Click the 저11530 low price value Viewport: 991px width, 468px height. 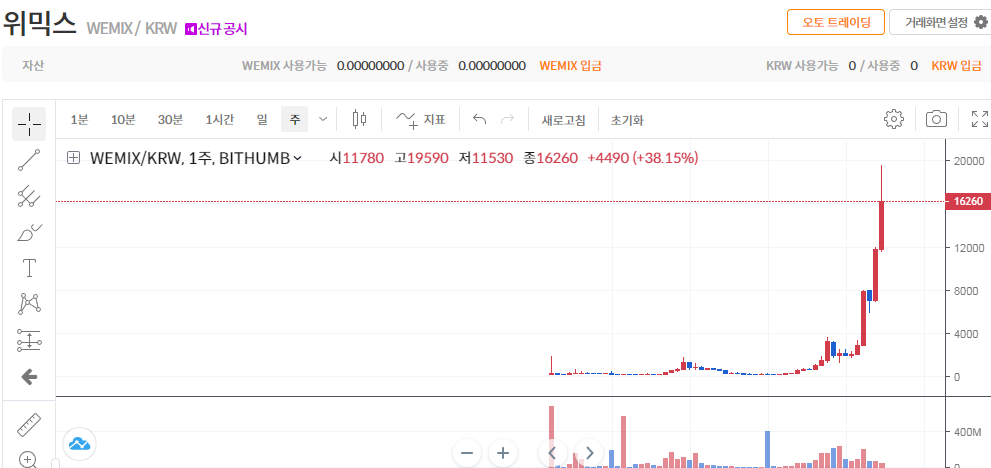tap(486, 158)
